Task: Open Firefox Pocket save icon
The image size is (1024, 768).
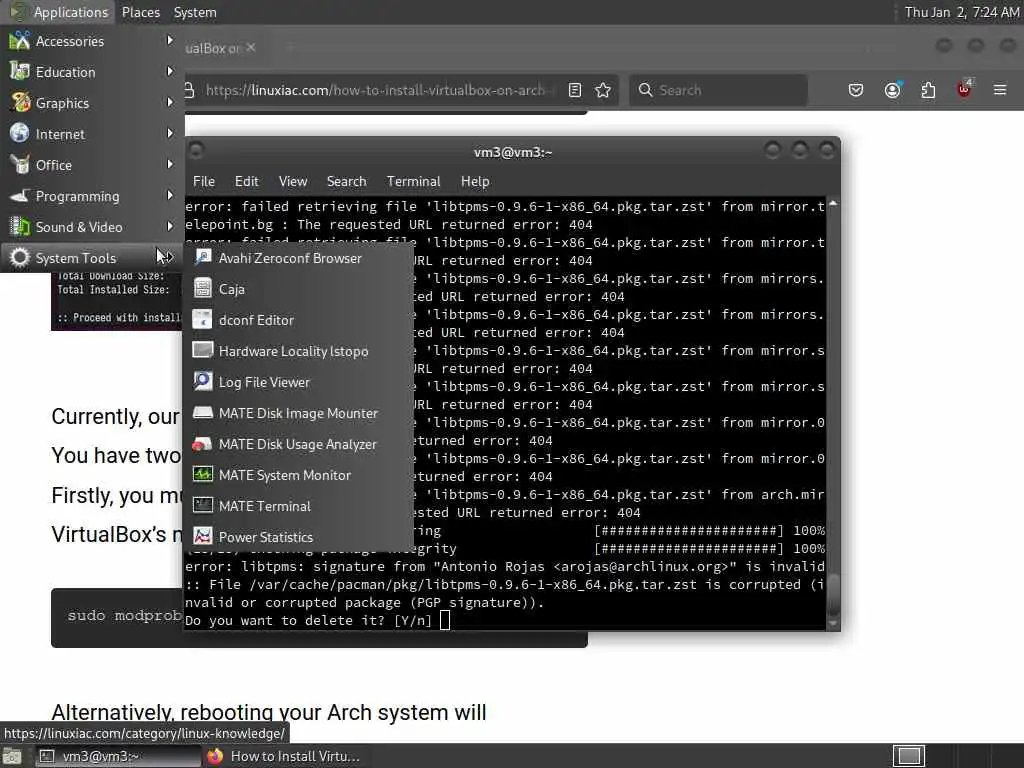Action: (856, 90)
